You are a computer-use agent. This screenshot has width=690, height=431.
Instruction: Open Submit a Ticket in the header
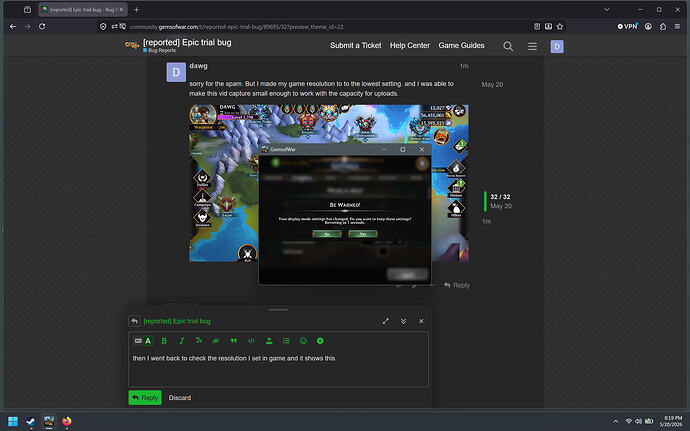[356, 45]
